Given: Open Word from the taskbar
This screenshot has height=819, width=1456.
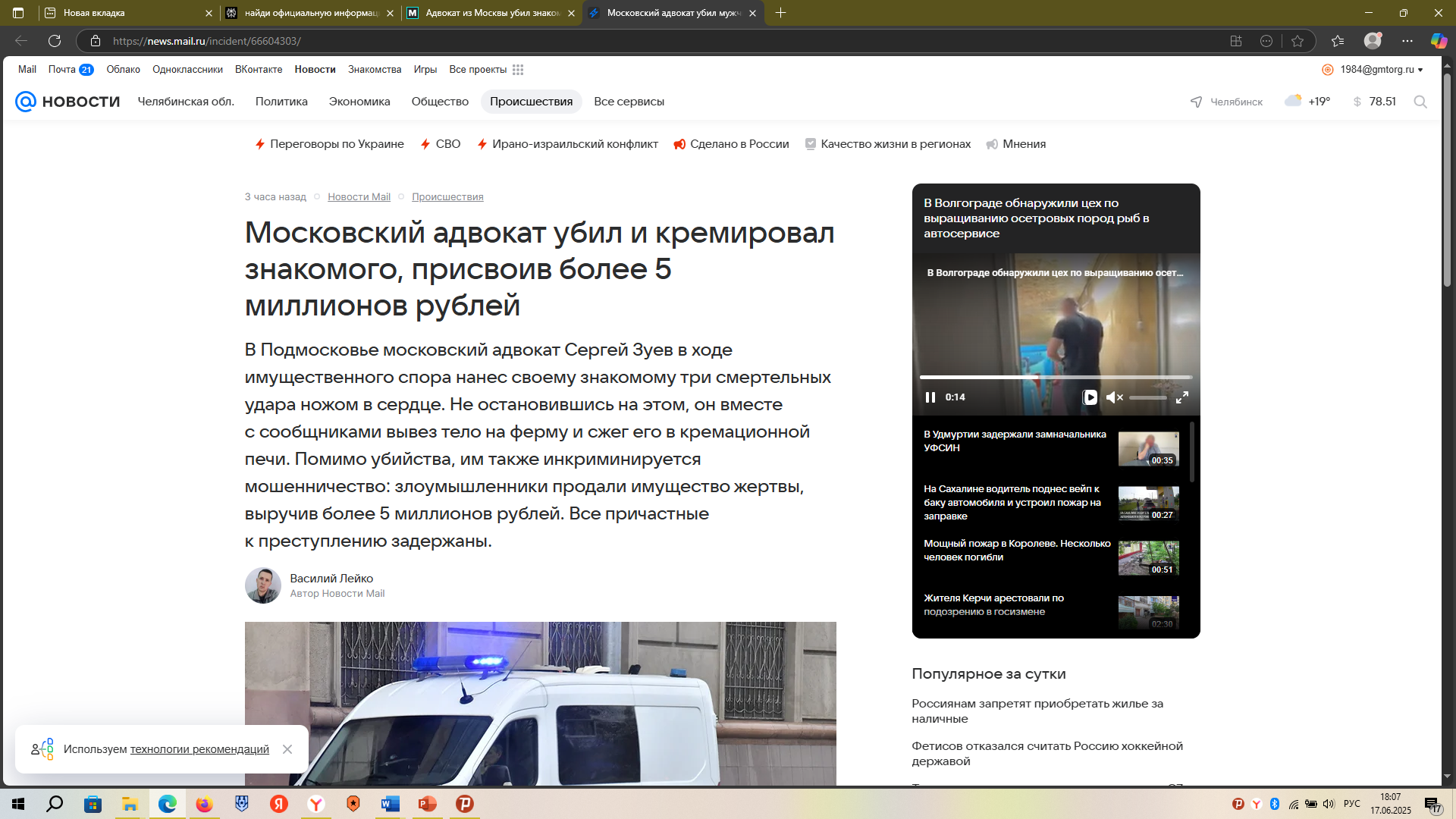Looking at the screenshot, I should coord(391,804).
